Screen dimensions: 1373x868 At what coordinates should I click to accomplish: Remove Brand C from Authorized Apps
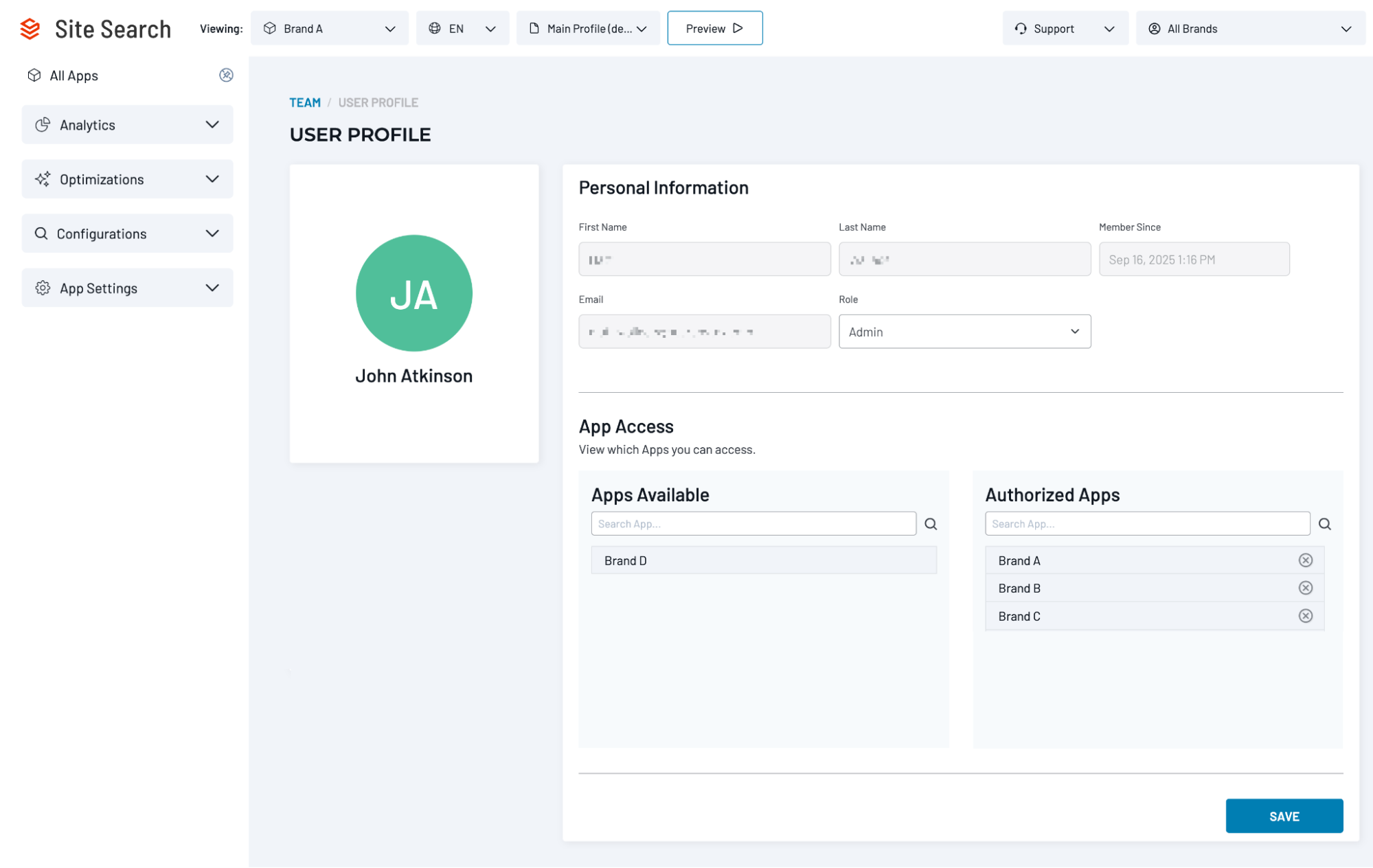click(1306, 616)
